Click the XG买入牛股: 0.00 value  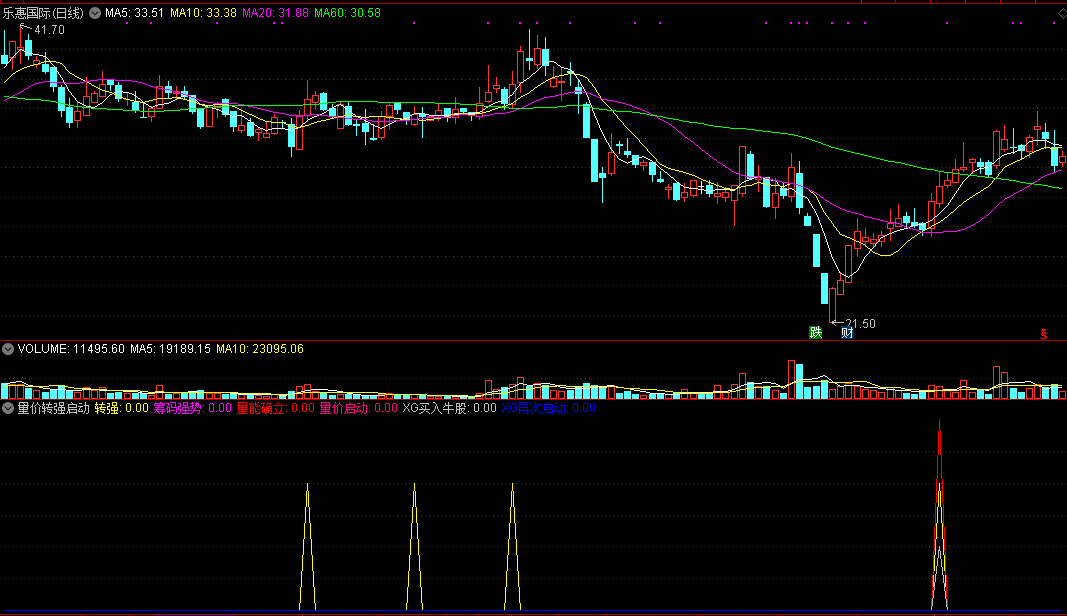pyautogui.click(x=449, y=408)
